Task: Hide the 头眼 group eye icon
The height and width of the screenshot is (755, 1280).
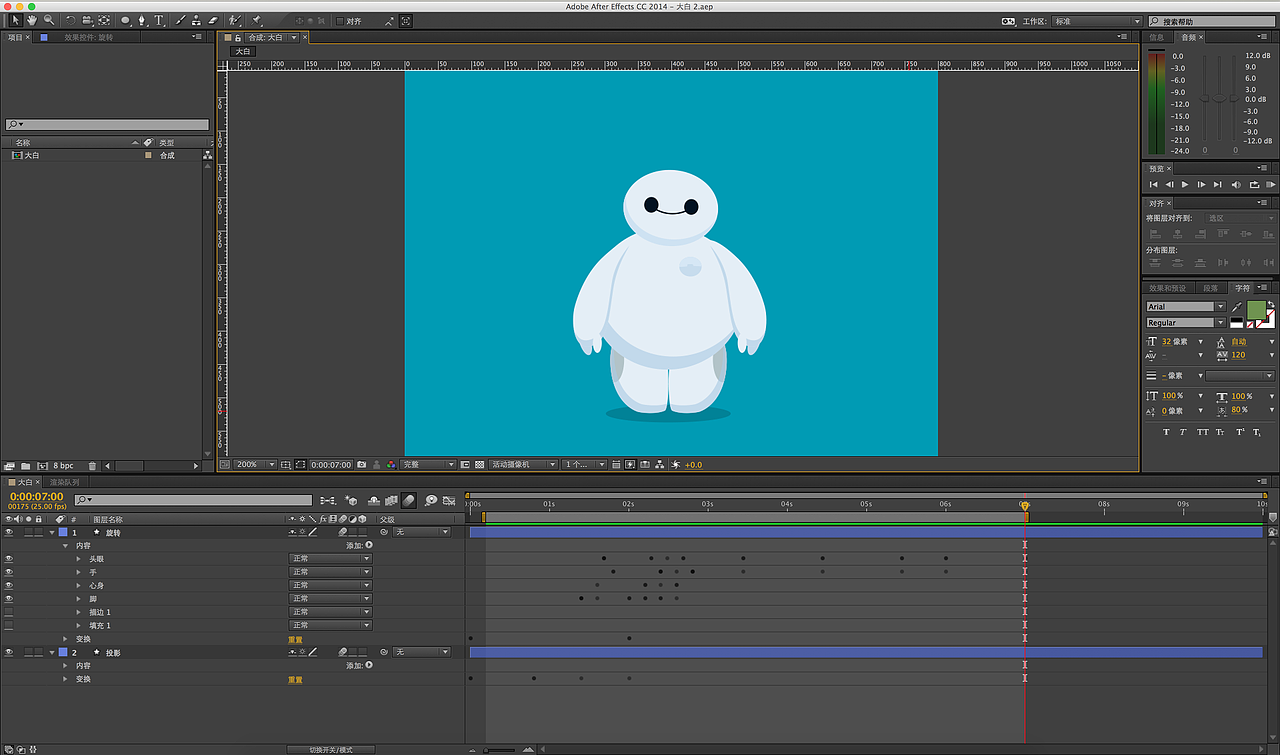Action: (x=9, y=559)
